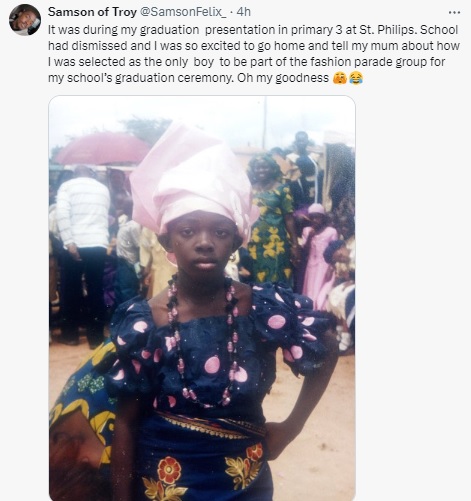This screenshot has height=501, width=471.
Task: Click the pink umbrella in the photo
Action: 102,148
